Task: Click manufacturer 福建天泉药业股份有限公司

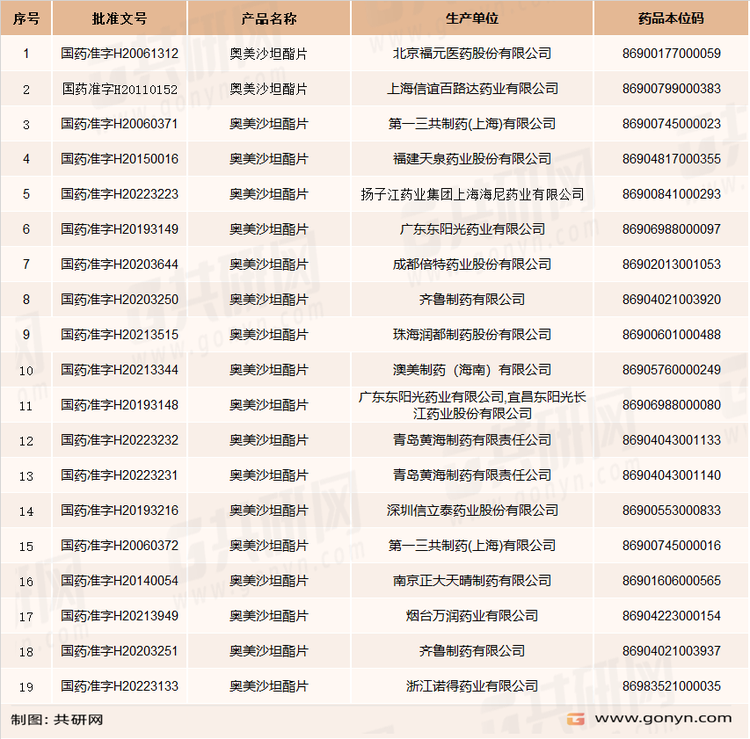Action: point(472,159)
